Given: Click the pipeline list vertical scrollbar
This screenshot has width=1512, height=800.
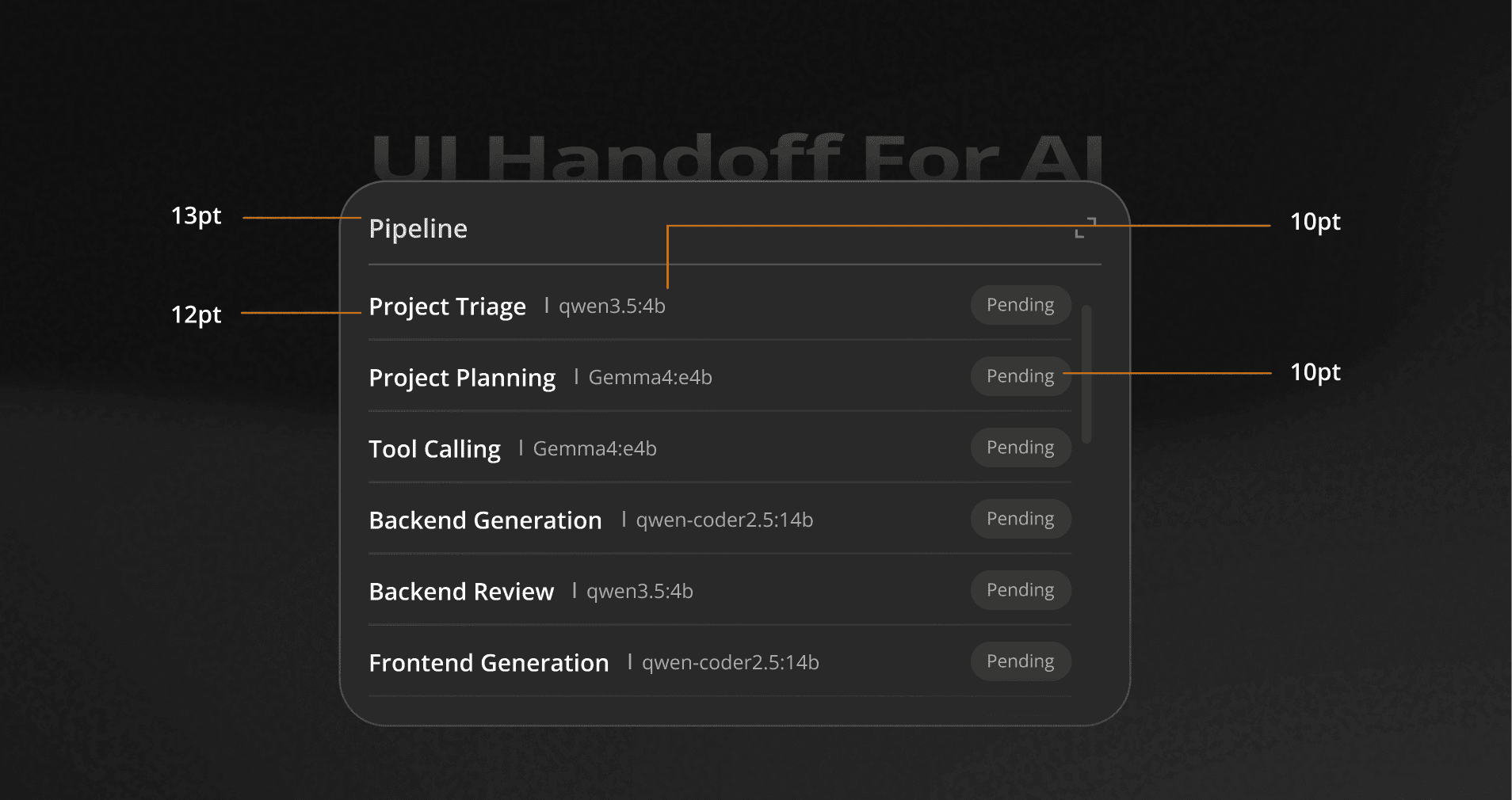Looking at the screenshot, I should [1086, 374].
